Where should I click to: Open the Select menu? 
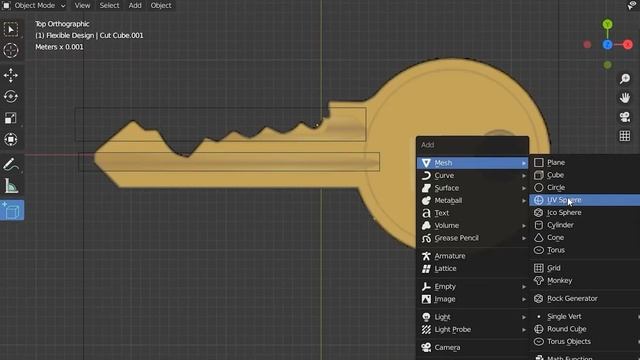coord(109,5)
